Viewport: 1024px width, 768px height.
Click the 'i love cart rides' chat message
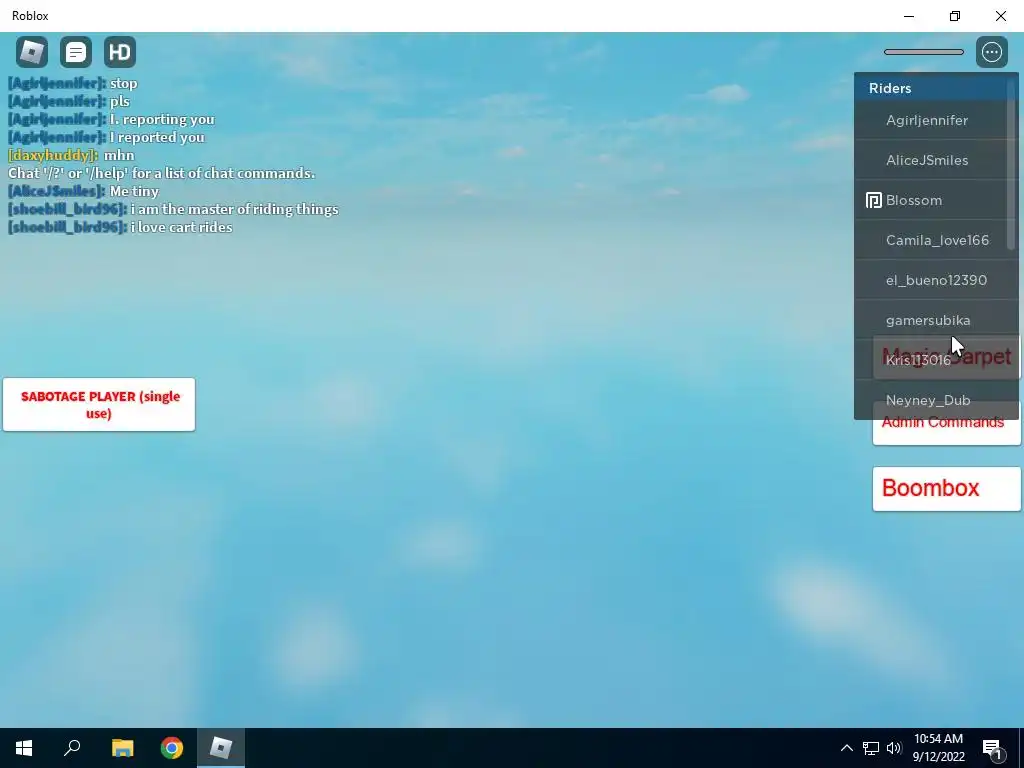point(120,227)
